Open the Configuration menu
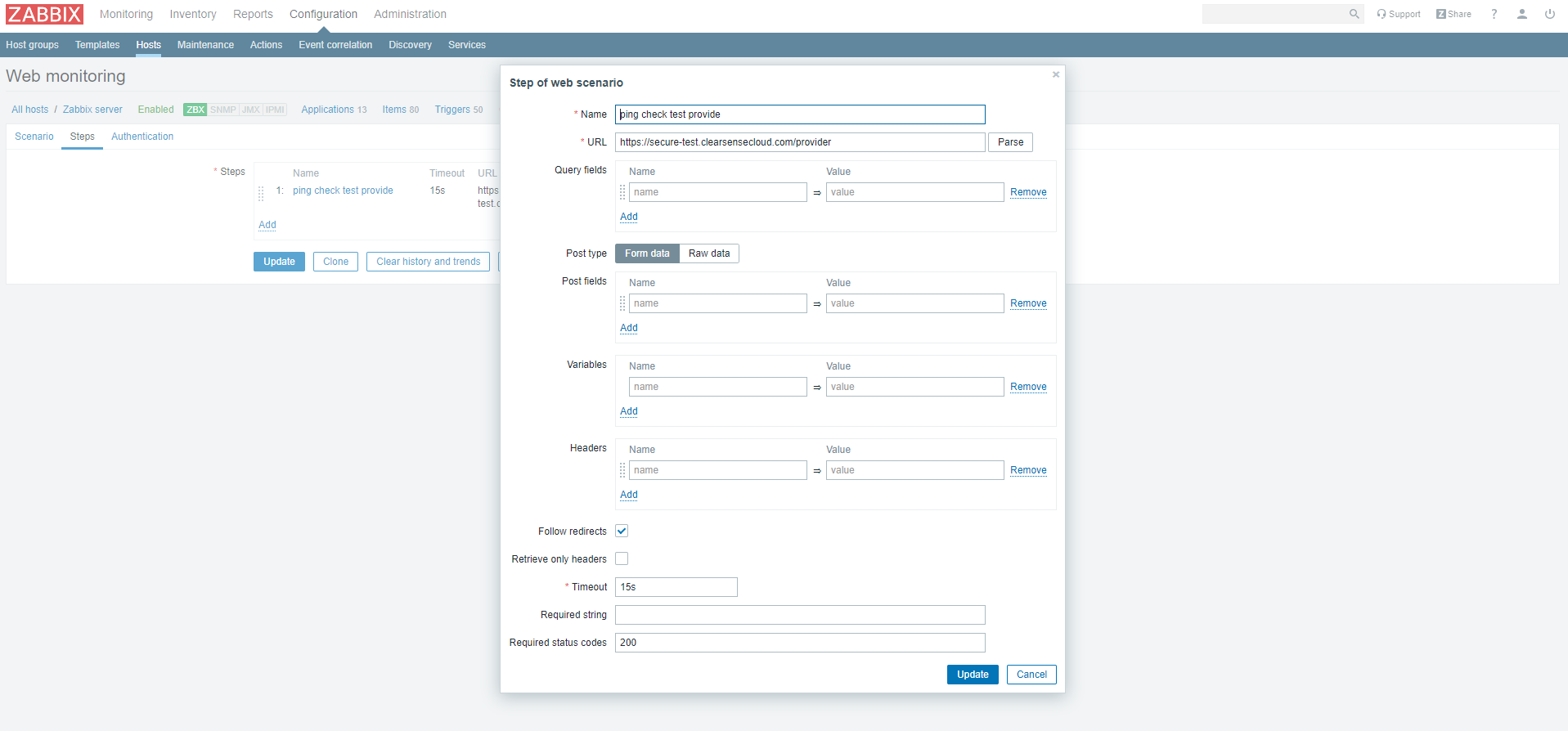 click(x=323, y=14)
